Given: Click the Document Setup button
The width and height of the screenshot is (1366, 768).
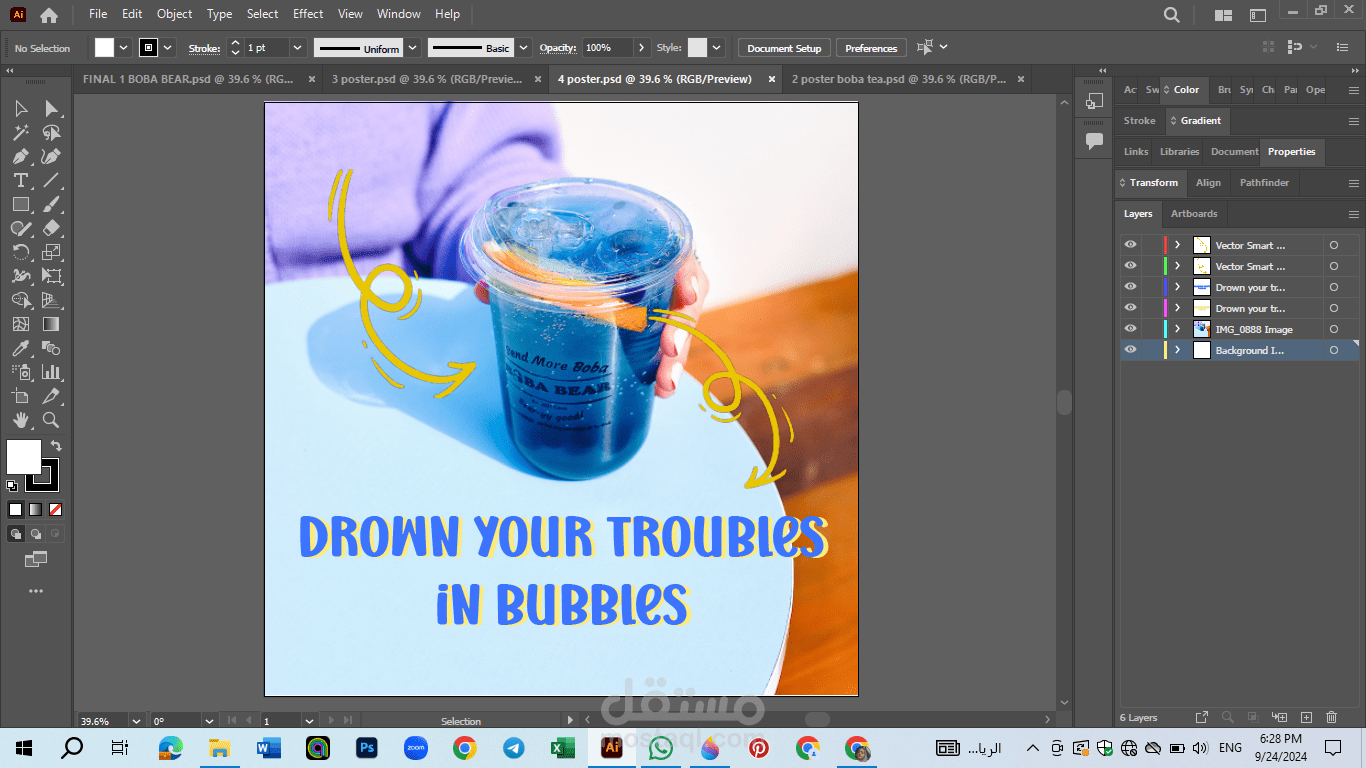Looking at the screenshot, I should (784, 48).
